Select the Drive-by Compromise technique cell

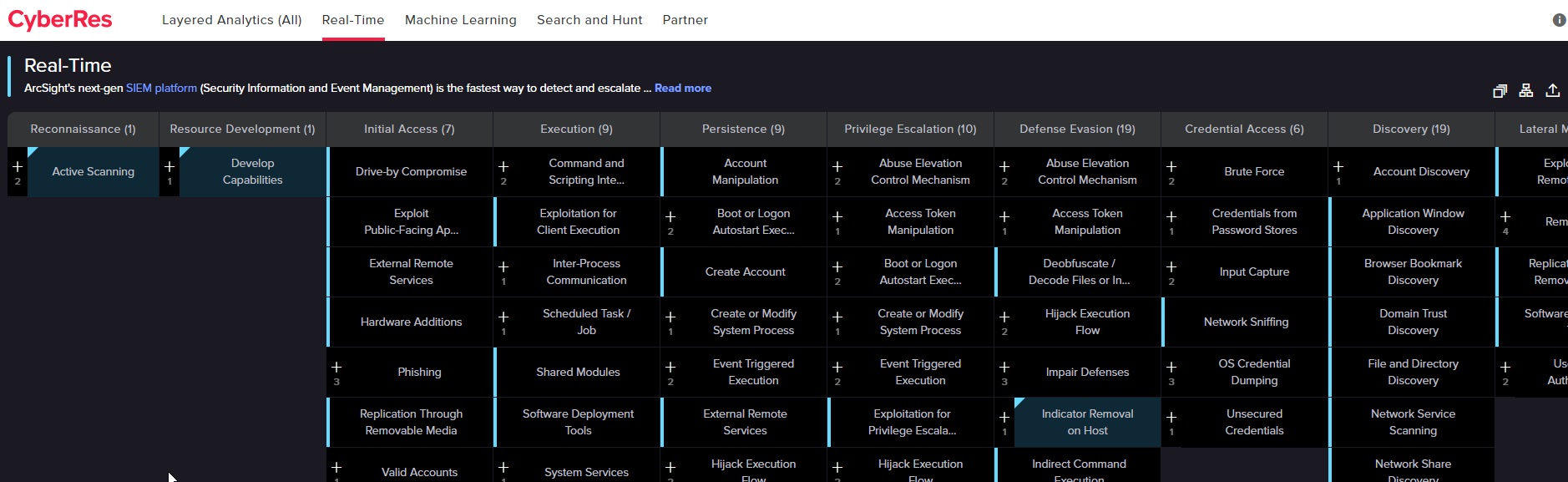click(411, 172)
